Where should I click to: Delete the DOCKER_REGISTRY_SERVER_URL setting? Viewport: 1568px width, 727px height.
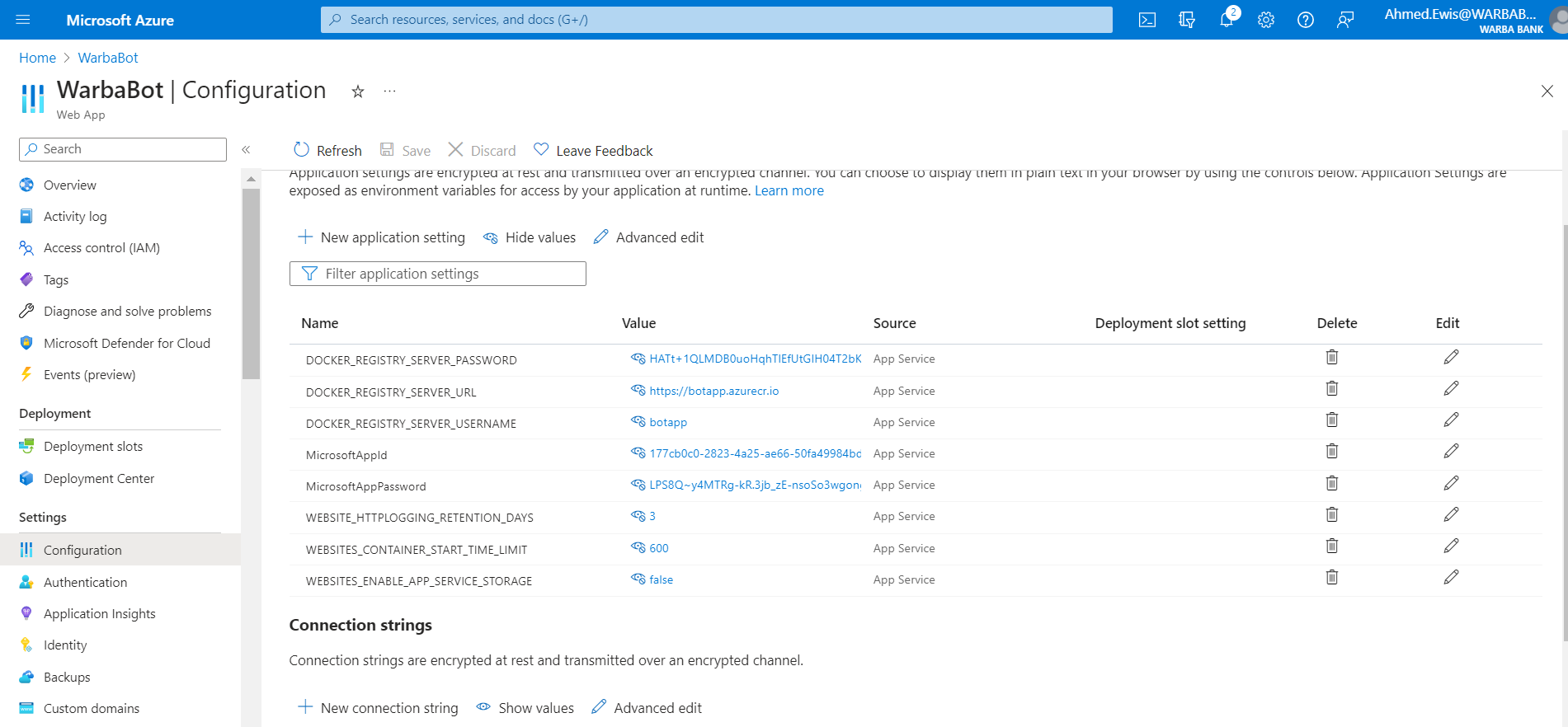[1332, 388]
